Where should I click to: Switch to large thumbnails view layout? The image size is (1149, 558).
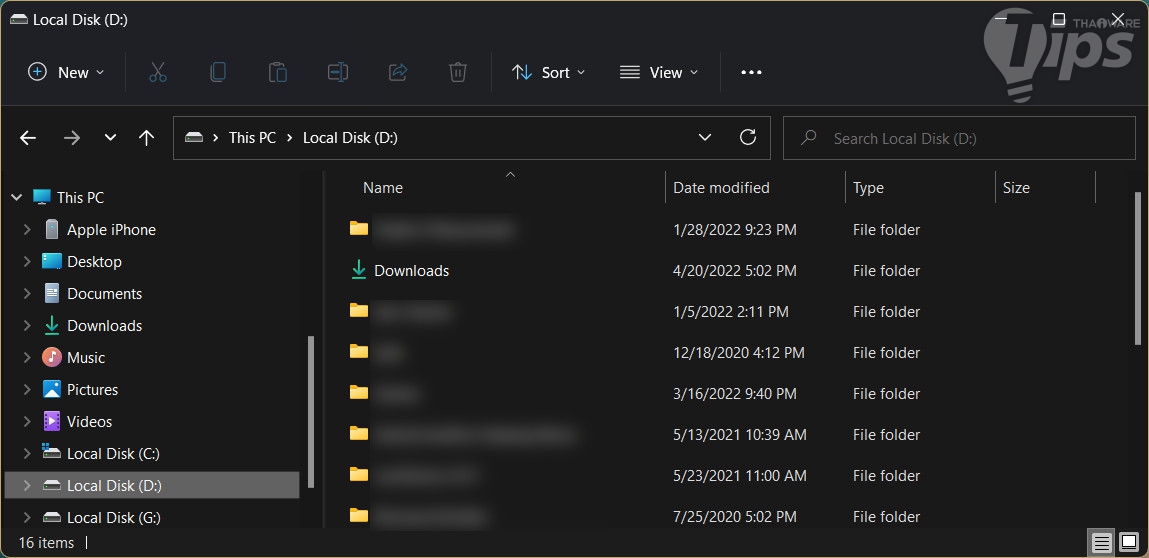[x=1128, y=543]
